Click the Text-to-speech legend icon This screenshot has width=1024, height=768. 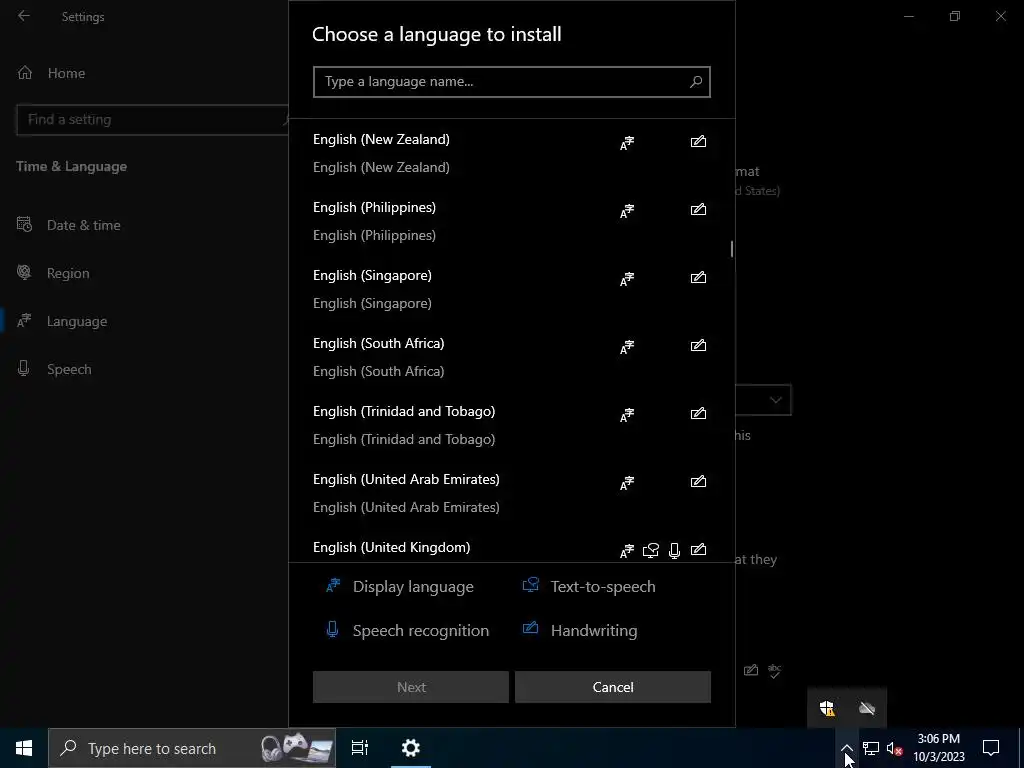(x=530, y=584)
